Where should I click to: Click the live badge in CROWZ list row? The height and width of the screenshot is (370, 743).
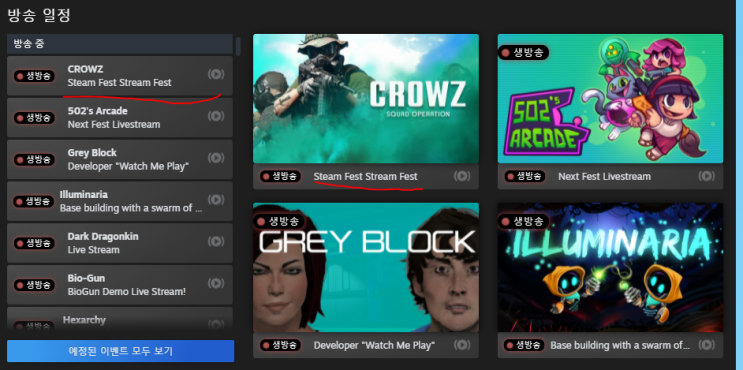34,76
